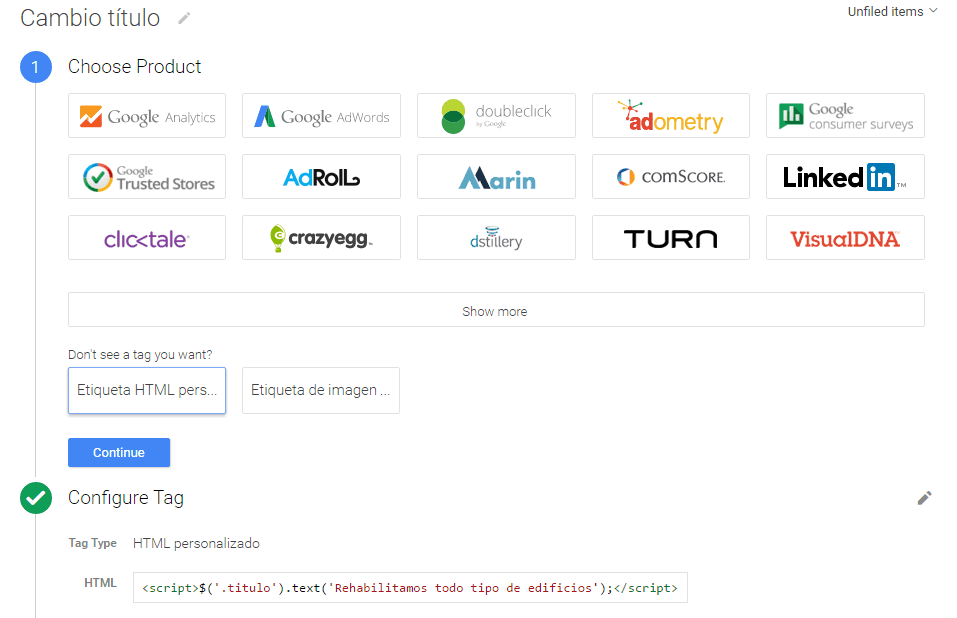Select the Google Analytics product

147,116
